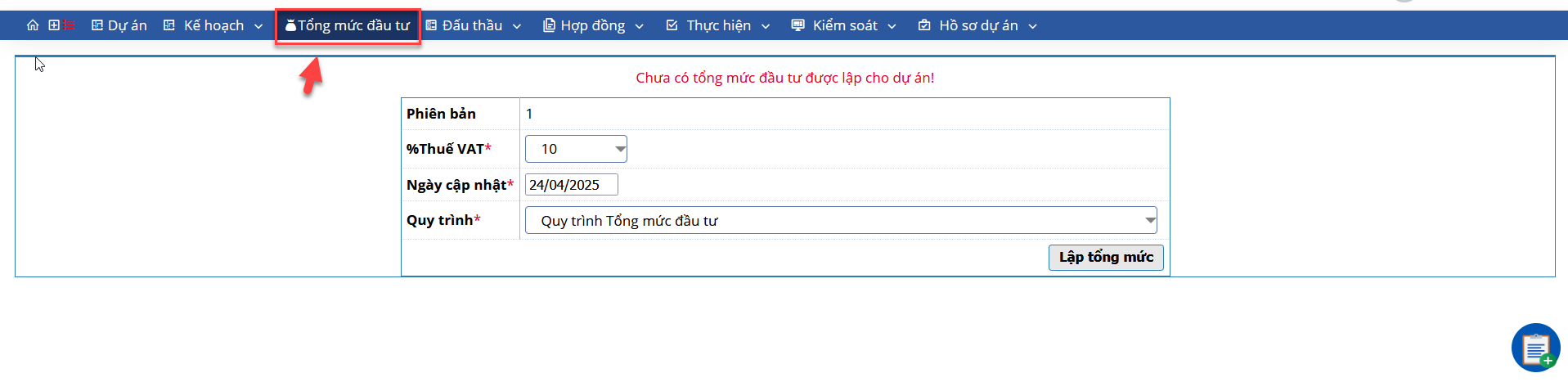Image resolution: width=1568 pixels, height=382 pixels.
Task: Expand the Kế hoạch dropdown chevron
Action: (258, 26)
